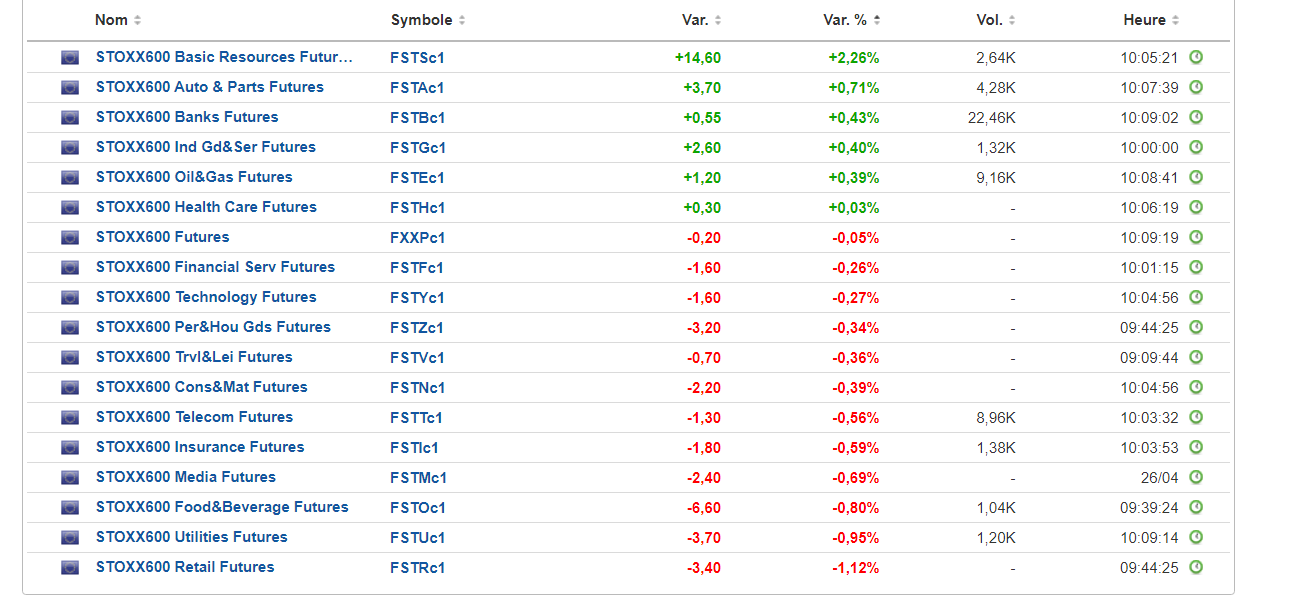Image resolution: width=1305 pixels, height=602 pixels.
Task: Open the STOXX600 Food&Beverage Futures link
Action: [x=222, y=507]
